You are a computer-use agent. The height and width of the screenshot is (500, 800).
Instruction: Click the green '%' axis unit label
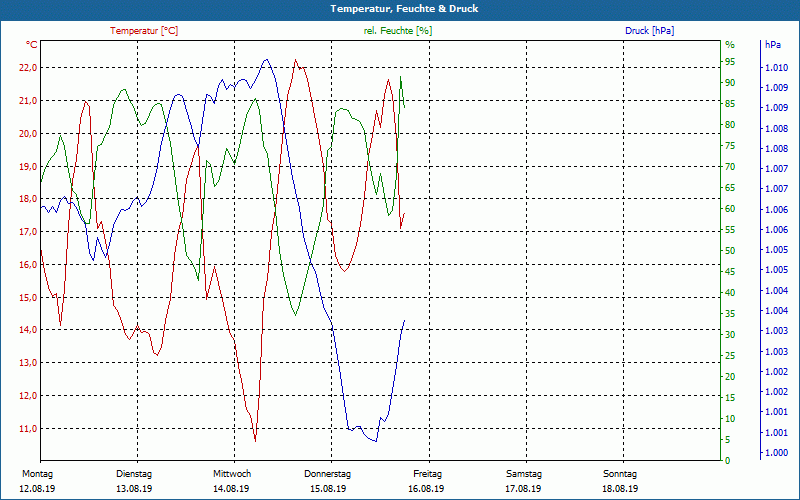[x=730, y=45]
